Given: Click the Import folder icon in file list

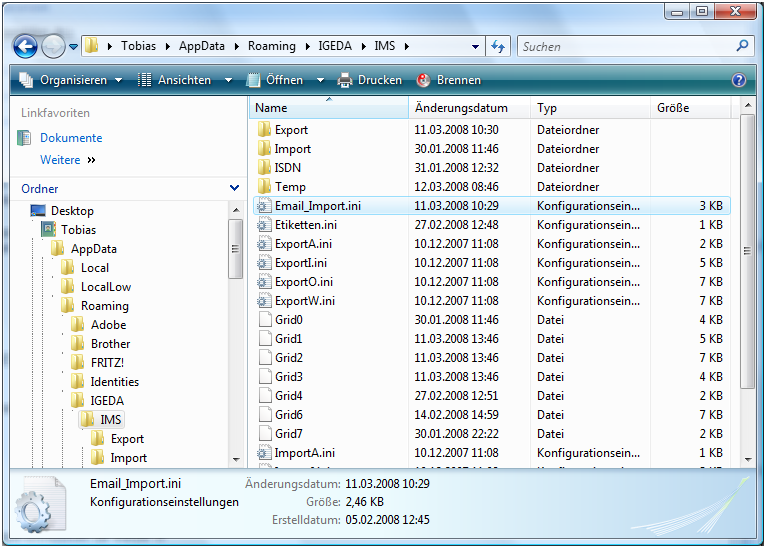Looking at the screenshot, I should coord(264,148).
